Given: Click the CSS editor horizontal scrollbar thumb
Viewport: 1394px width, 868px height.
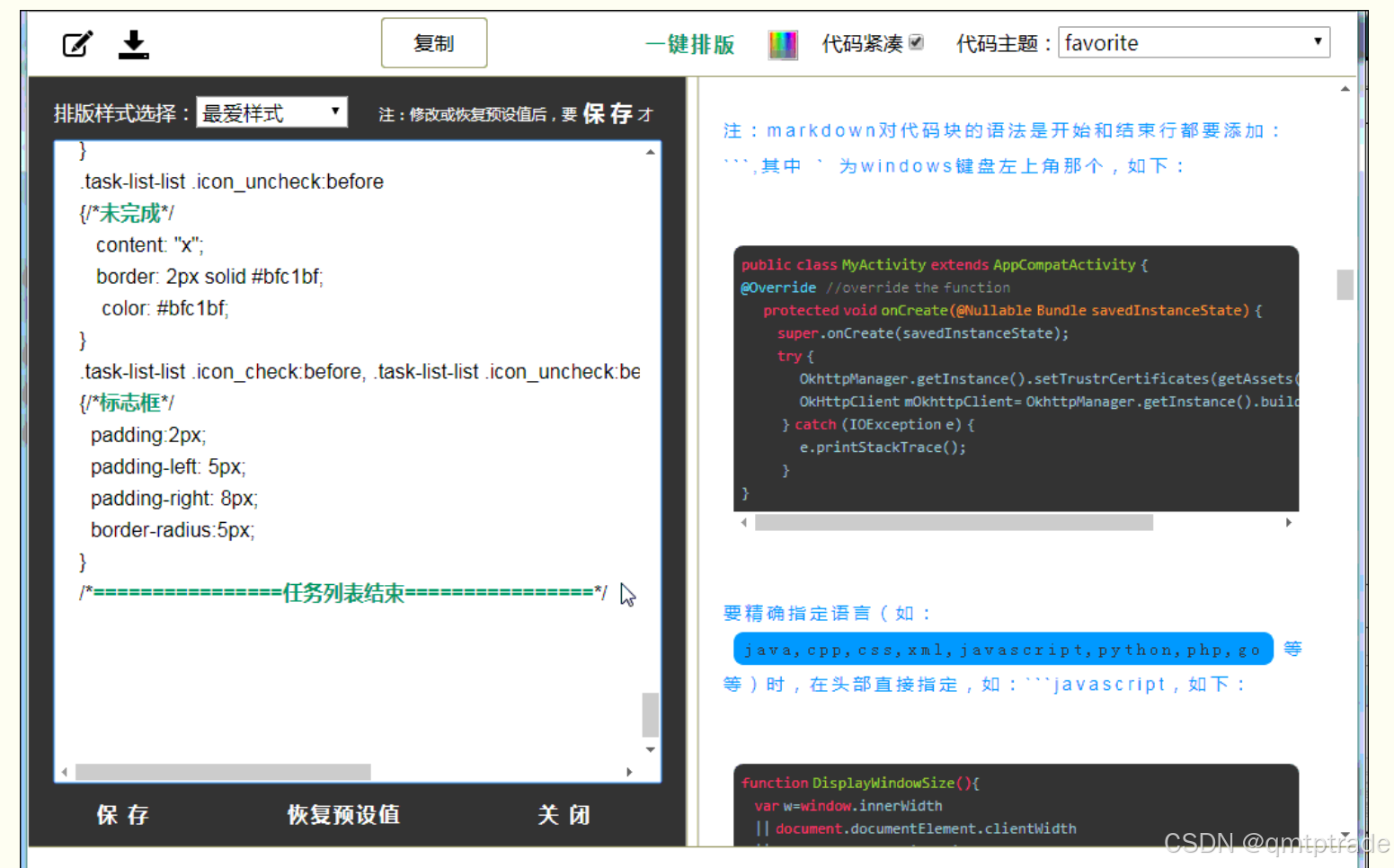Looking at the screenshot, I should click(223, 772).
